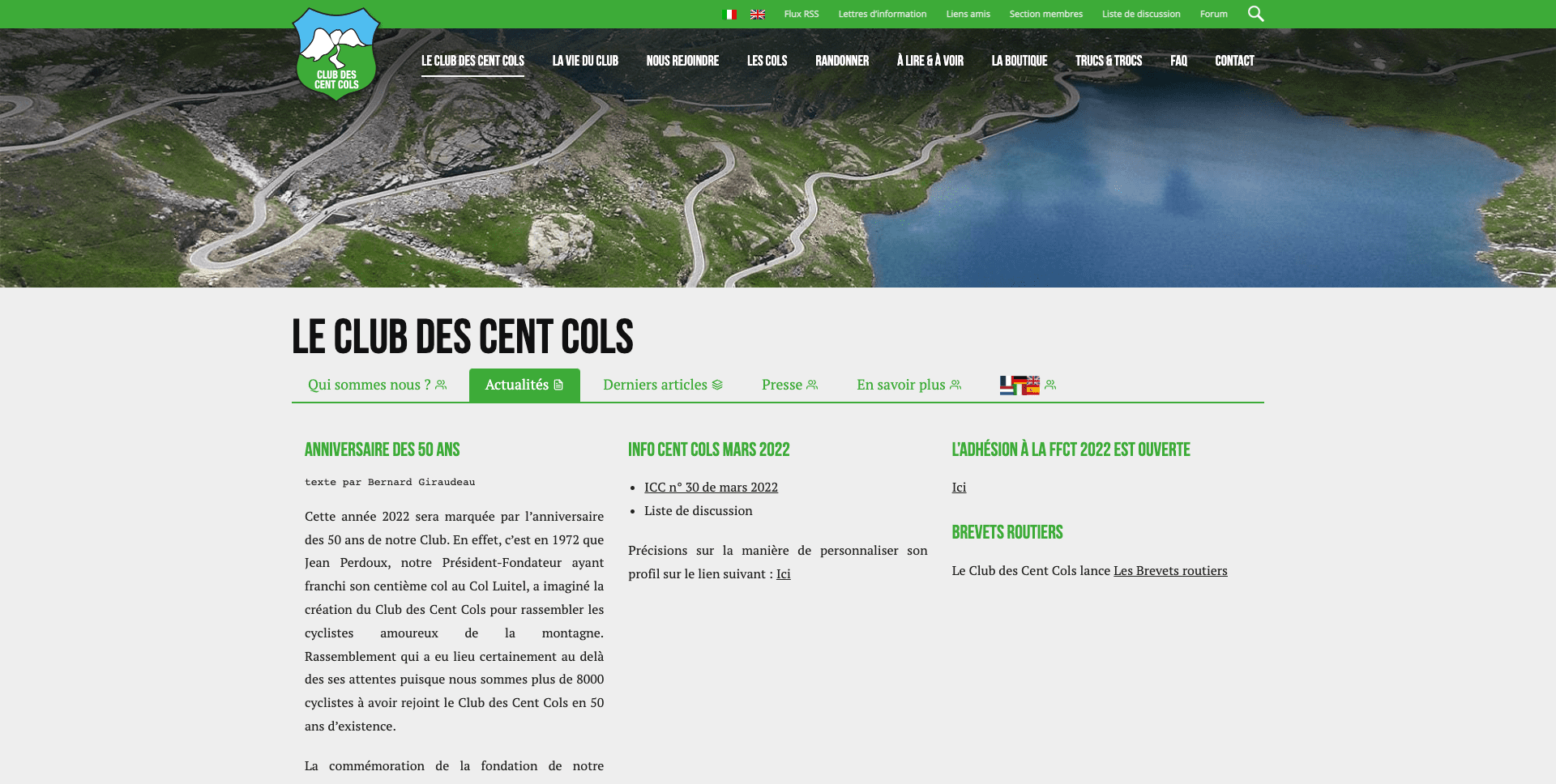Switch to Presse tab

coord(790,386)
